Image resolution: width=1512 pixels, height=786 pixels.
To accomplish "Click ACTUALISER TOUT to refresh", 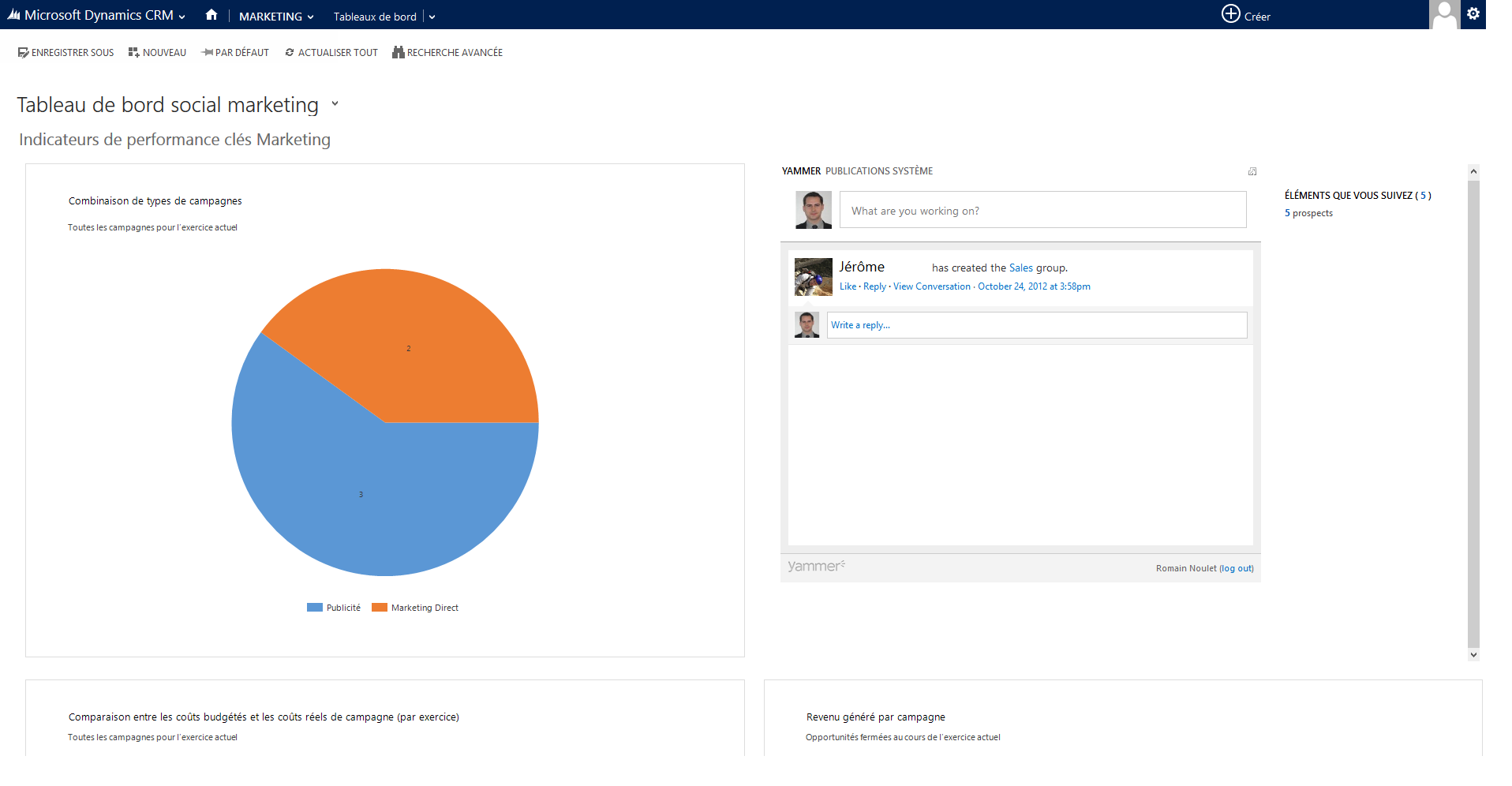I will [331, 53].
